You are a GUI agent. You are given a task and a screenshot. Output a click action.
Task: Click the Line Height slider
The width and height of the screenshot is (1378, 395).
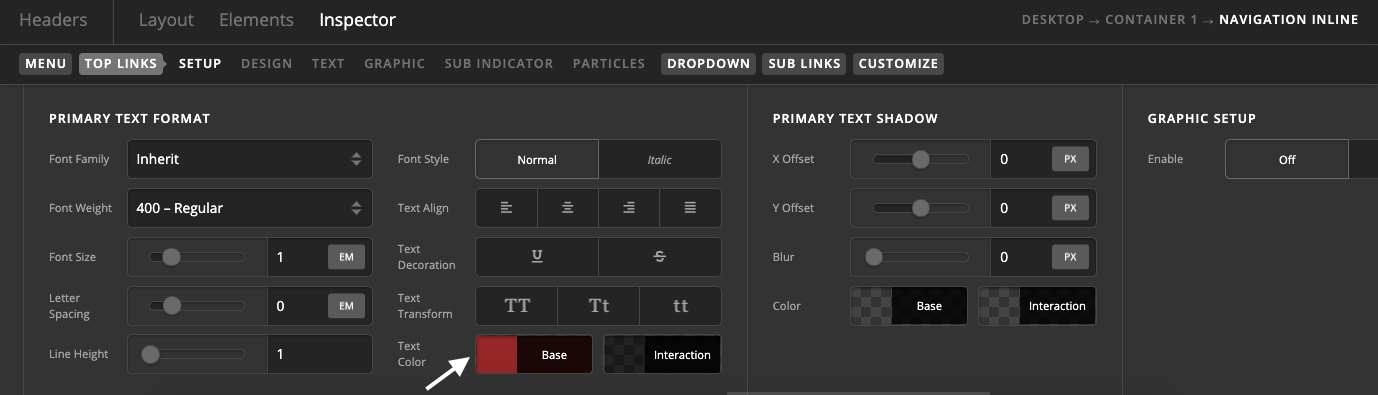coord(197,354)
